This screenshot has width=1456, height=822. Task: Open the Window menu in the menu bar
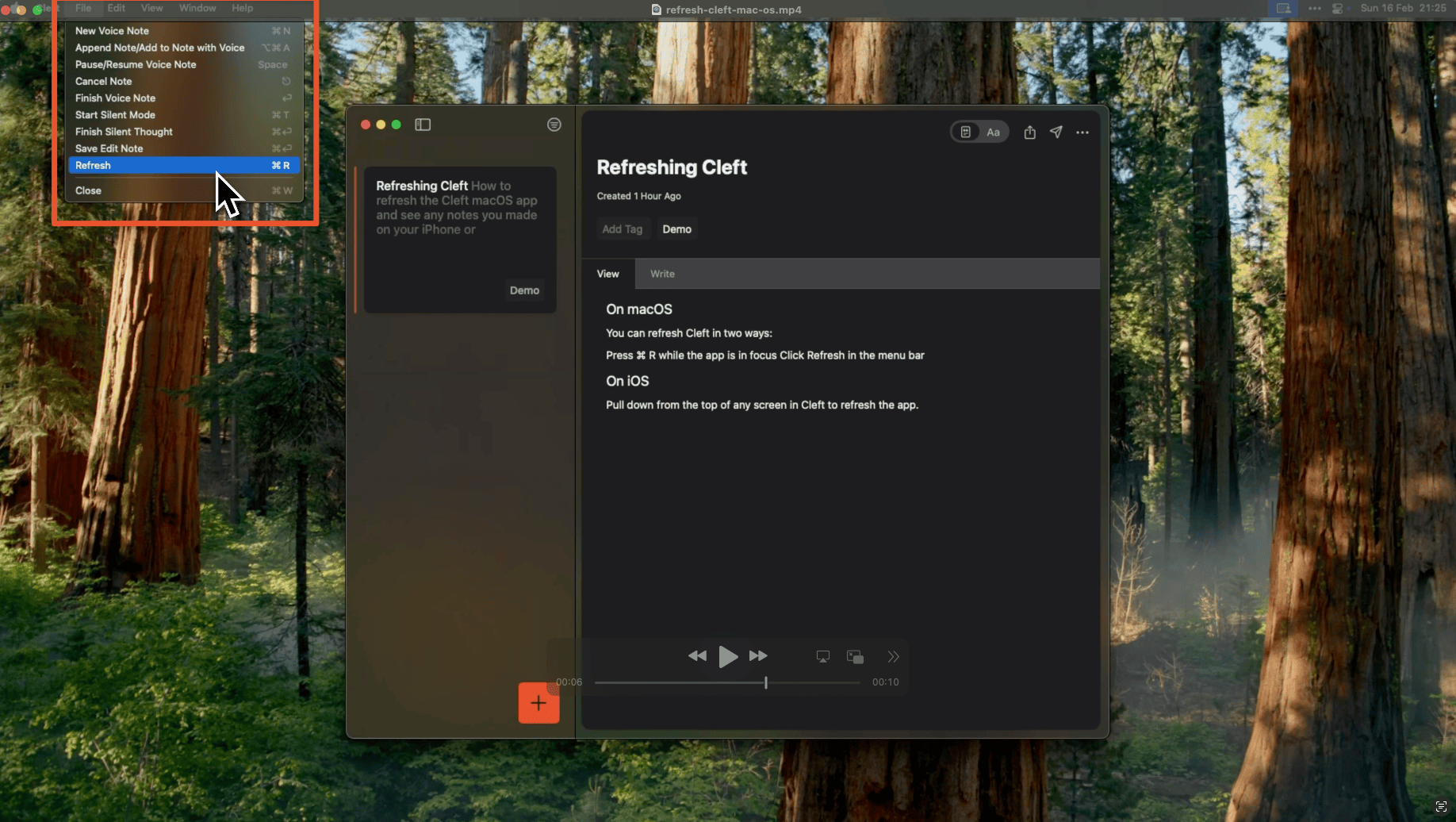point(197,8)
